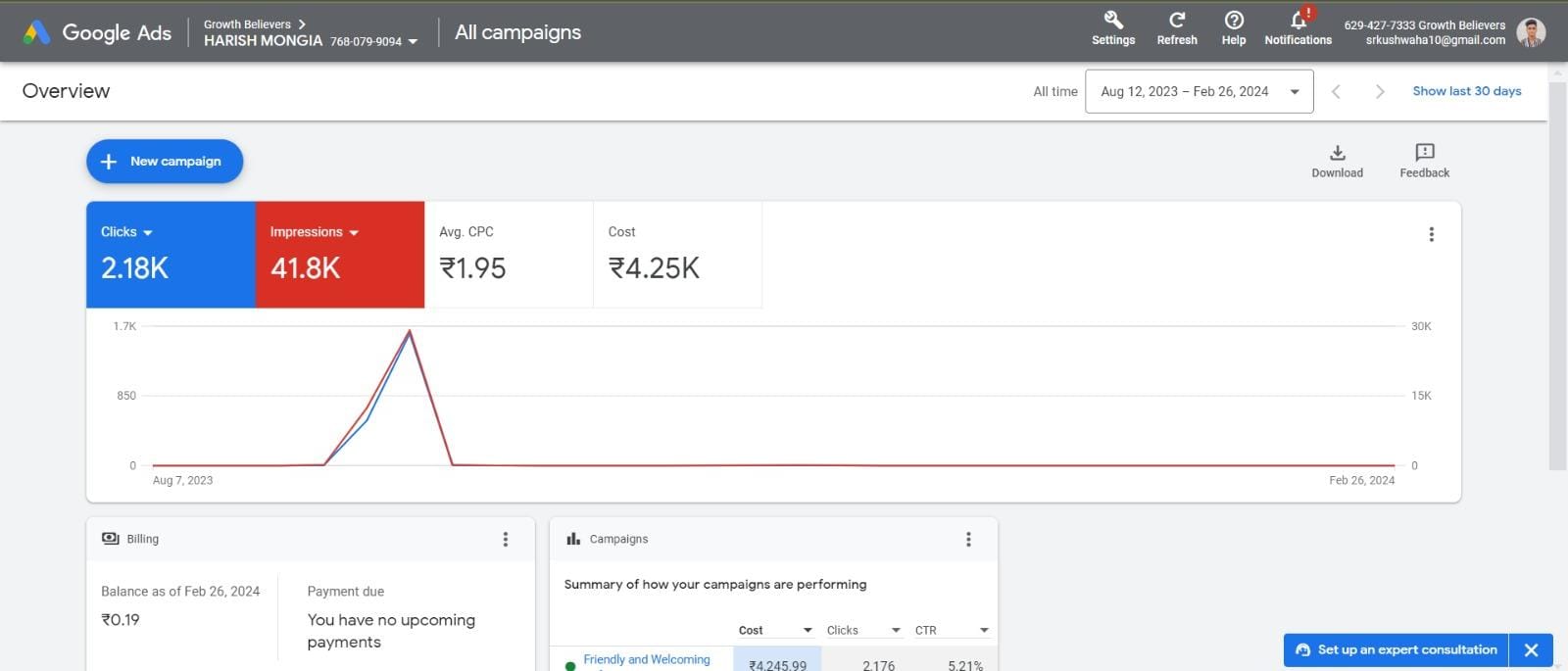Open the chart card three-dot menu
Image resolution: width=1568 pixels, height=671 pixels.
point(1431,234)
